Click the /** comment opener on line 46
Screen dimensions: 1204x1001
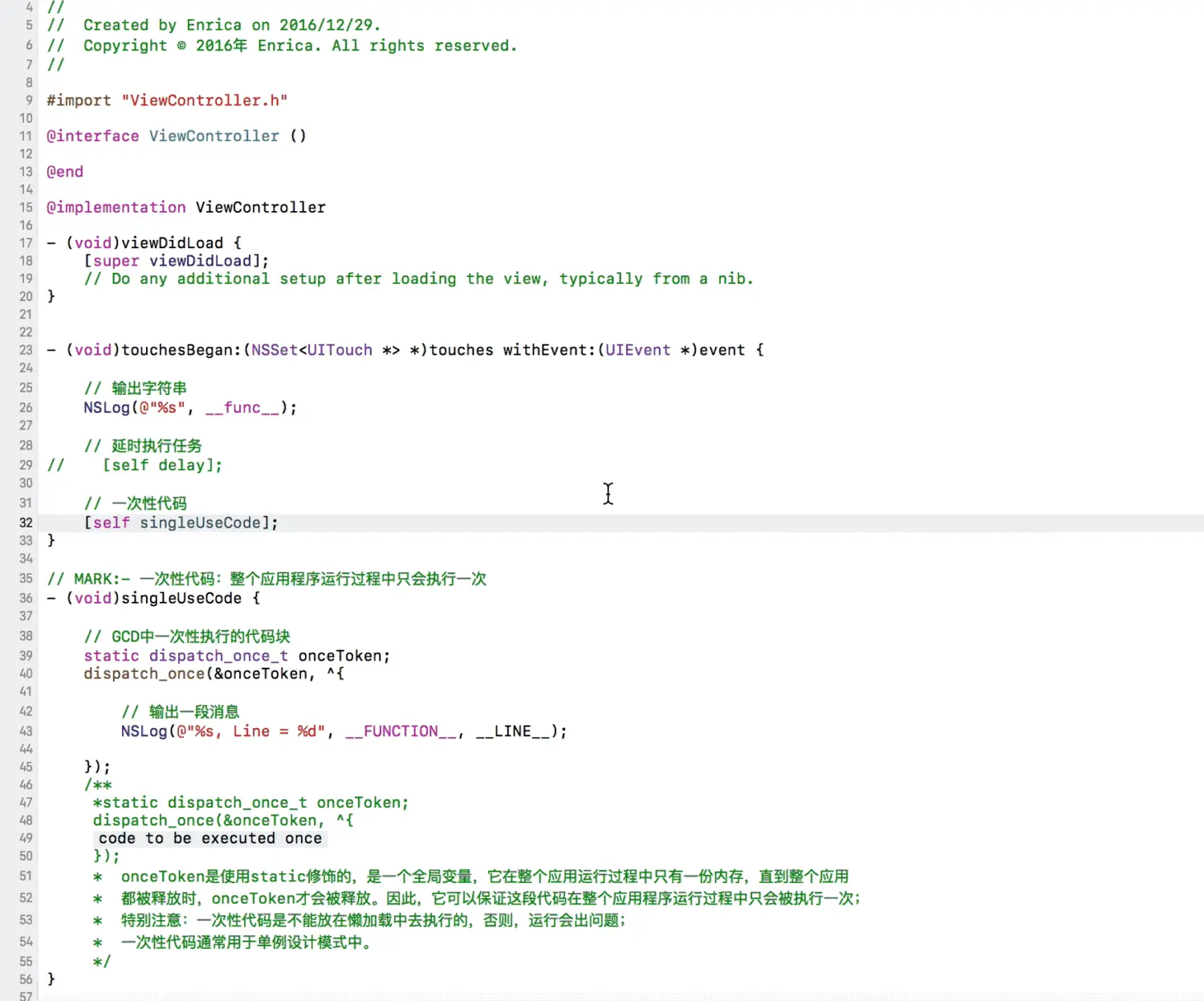click(98, 785)
